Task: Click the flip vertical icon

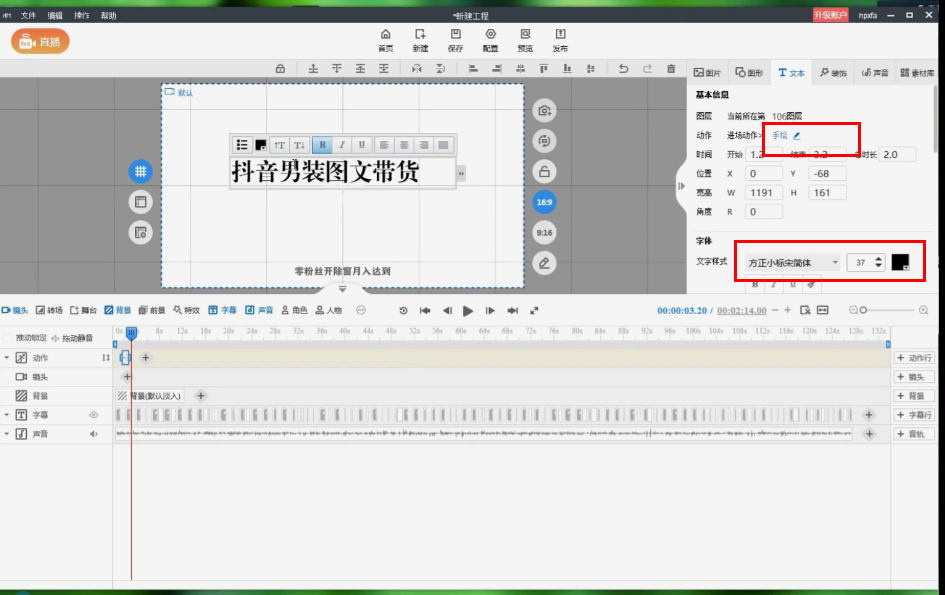Action: (x=441, y=69)
